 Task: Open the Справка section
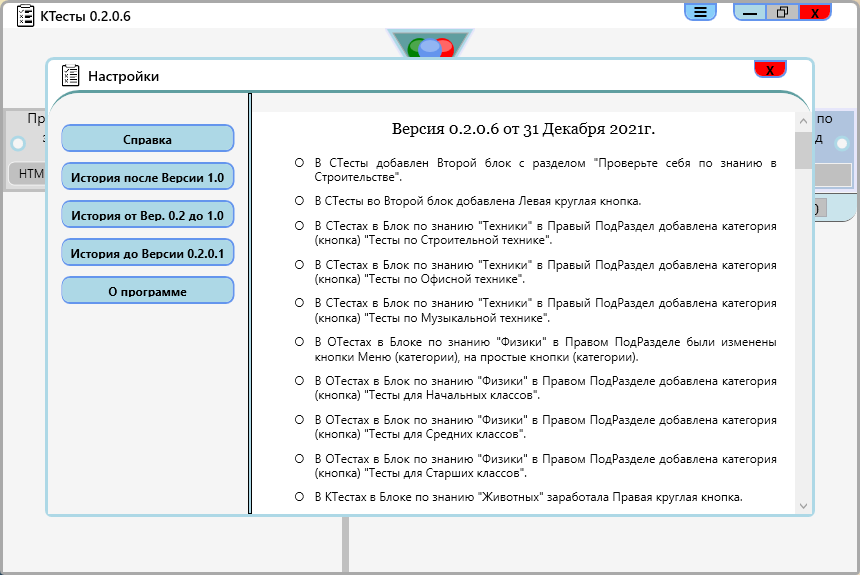tap(148, 139)
